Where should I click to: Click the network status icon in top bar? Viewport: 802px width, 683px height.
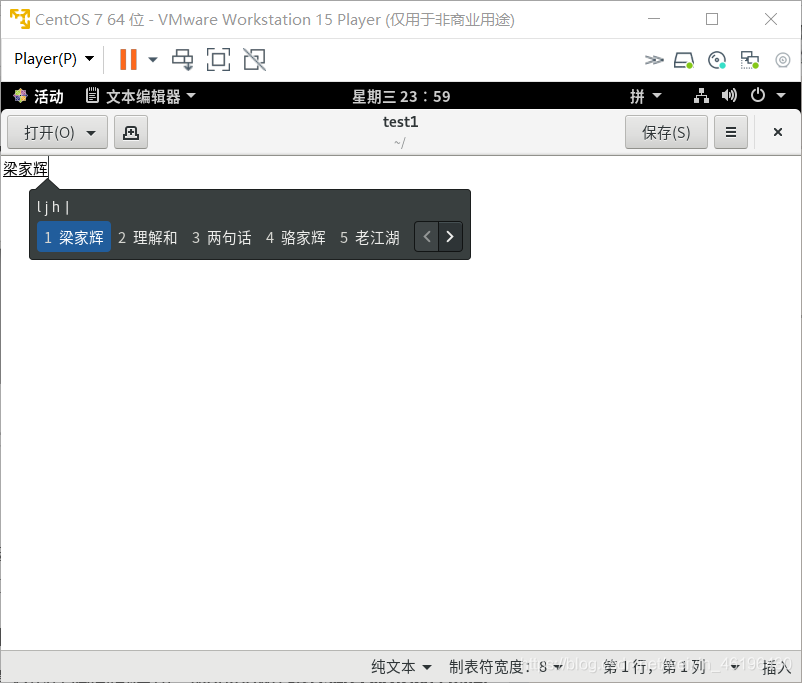point(701,96)
